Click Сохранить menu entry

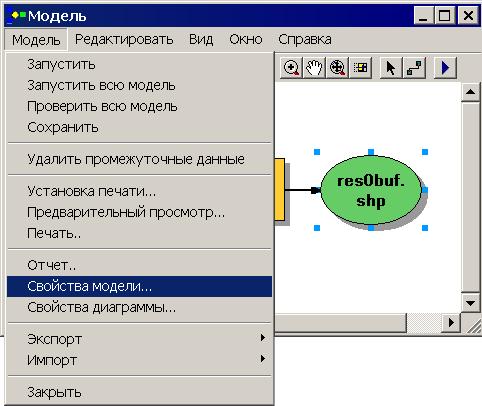[139, 127]
